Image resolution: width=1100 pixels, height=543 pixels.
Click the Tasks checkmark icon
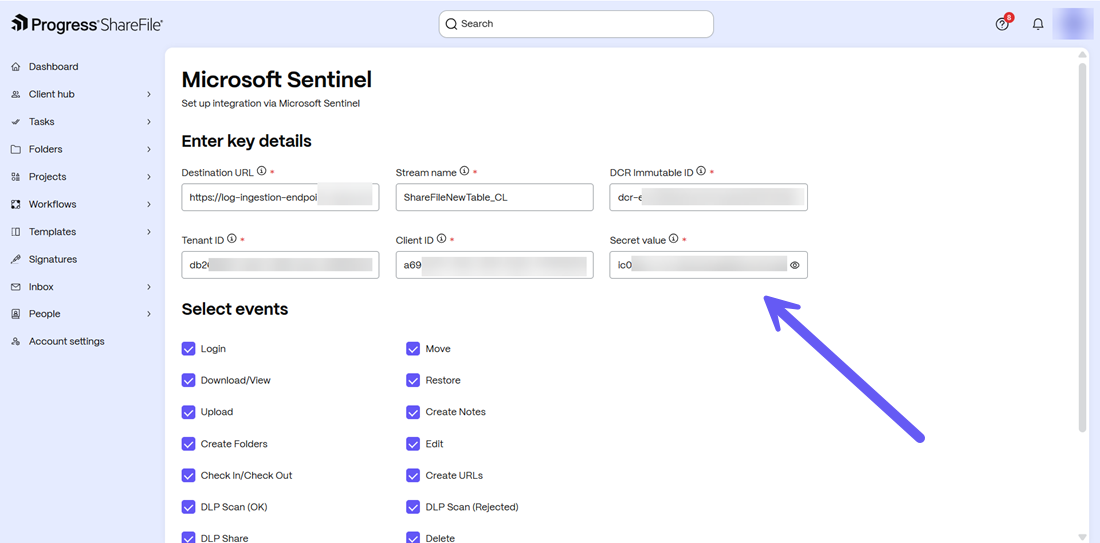point(15,121)
